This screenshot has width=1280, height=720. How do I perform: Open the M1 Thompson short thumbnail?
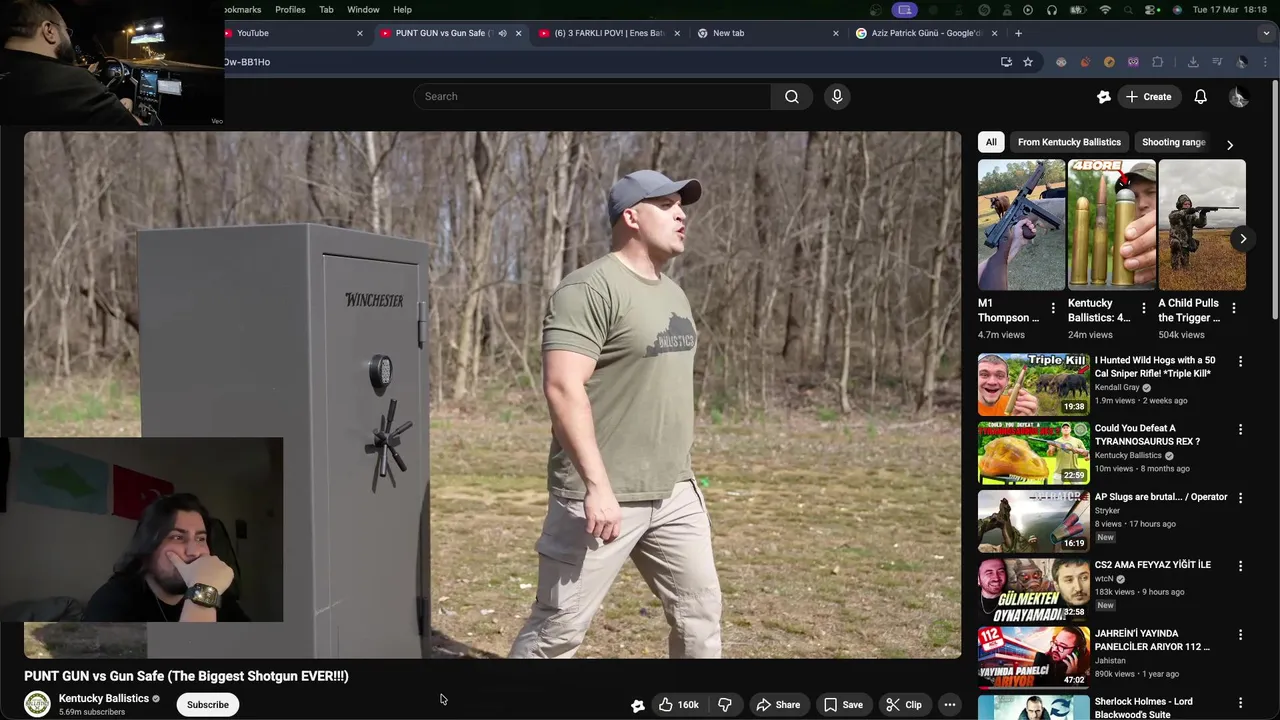(1021, 225)
